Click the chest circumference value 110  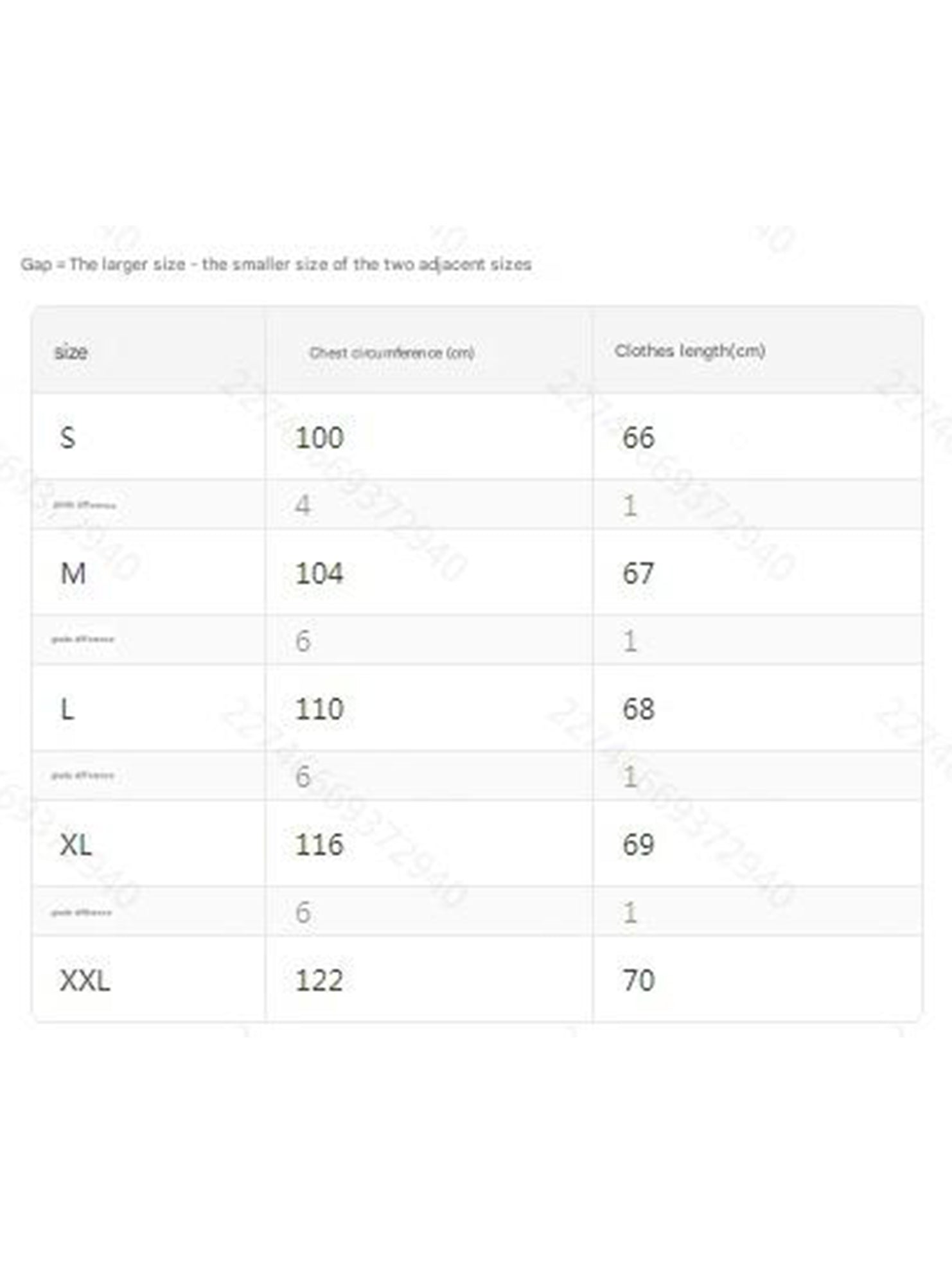click(319, 709)
